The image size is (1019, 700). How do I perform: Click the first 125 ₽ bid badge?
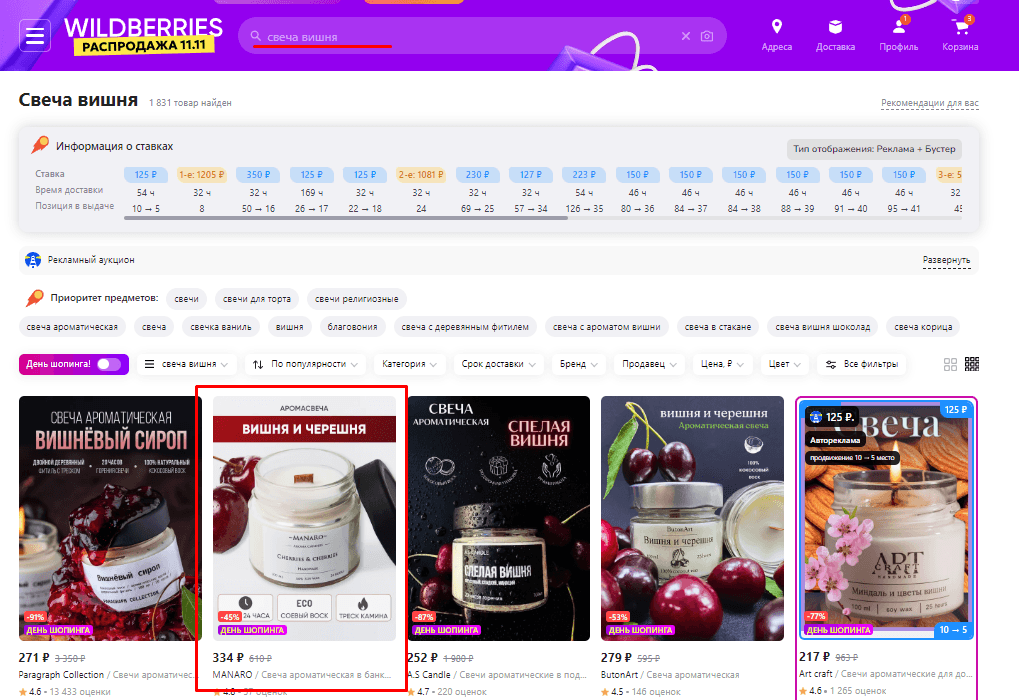(146, 175)
